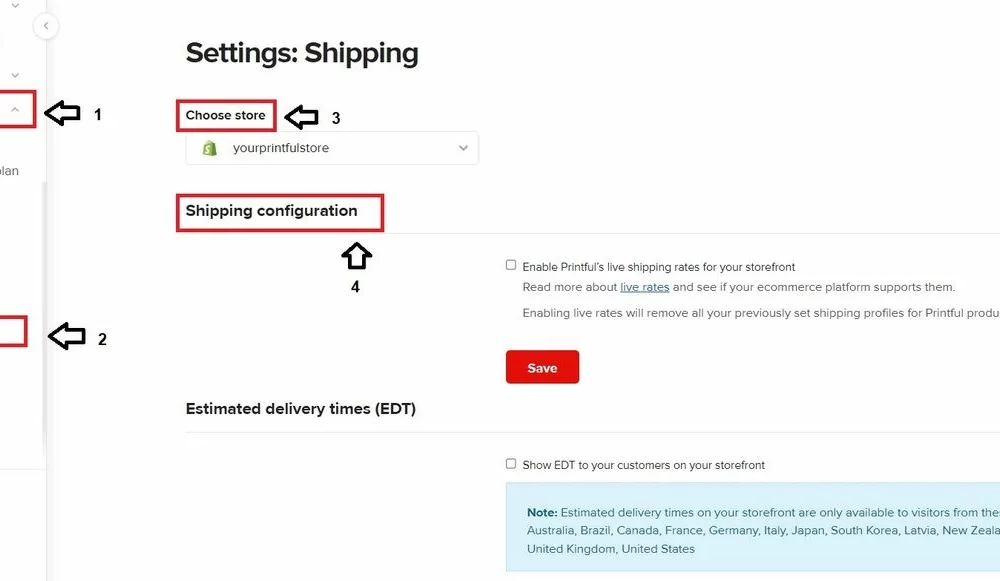Click the Shipping configuration heading
This screenshot has height=581, width=1000.
coord(271,210)
